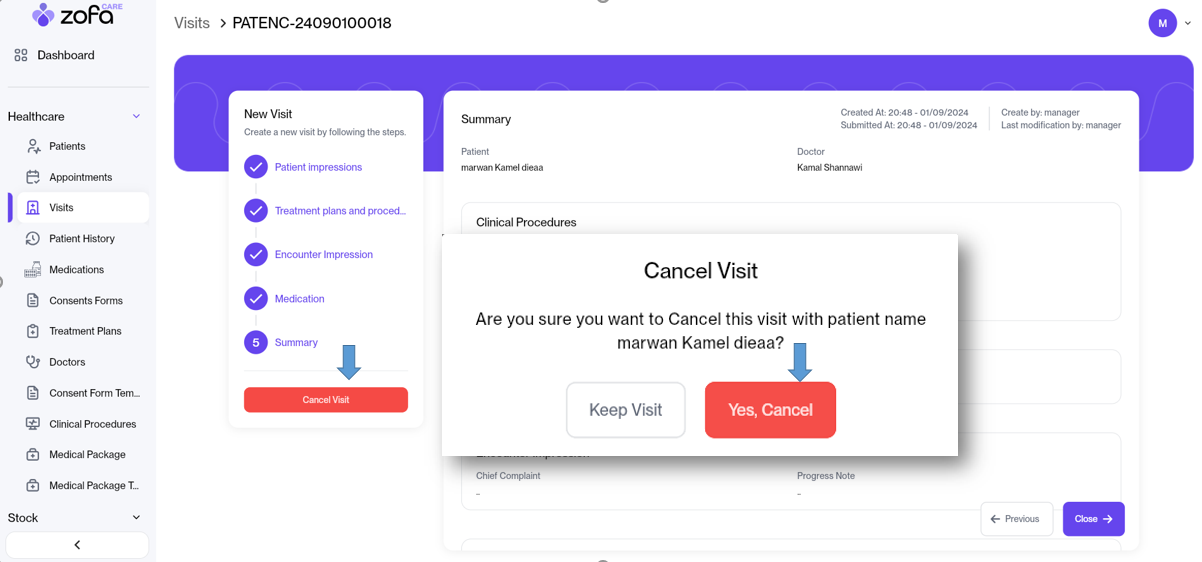The height and width of the screenshot is (562, 1202).
Task: Click the Appointments calendar icon
Action: click(33, 177)
